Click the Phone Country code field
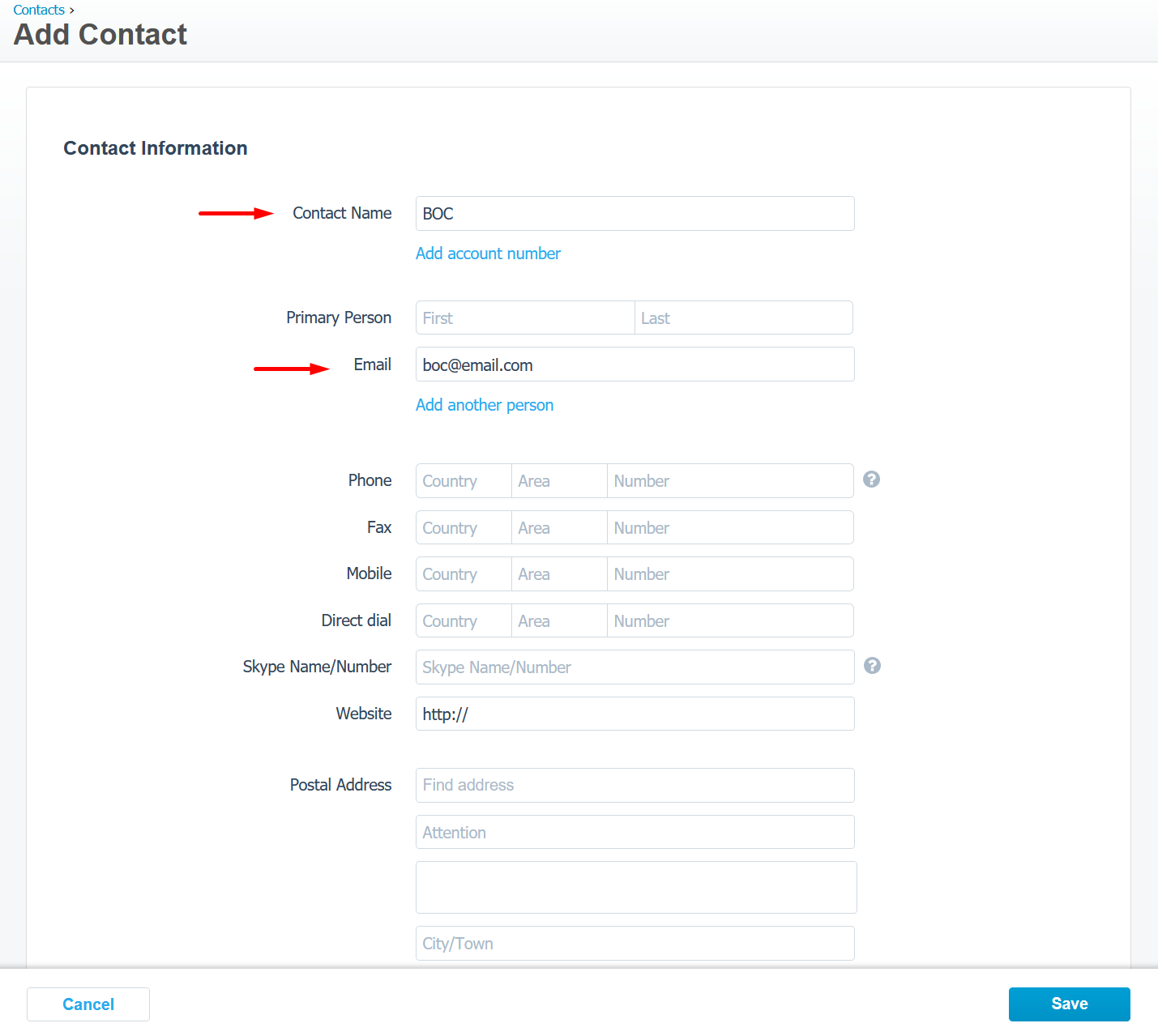Screen dimensions: 1158x1036 pyautogui.click(x=464, y=481)
